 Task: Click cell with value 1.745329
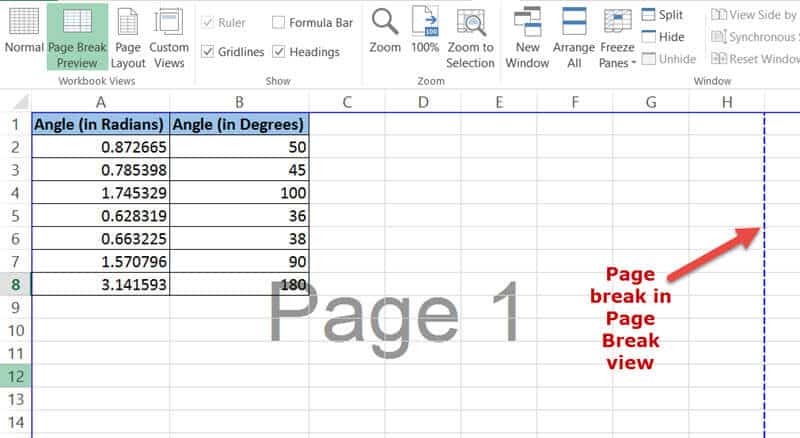tap(101, 193)
